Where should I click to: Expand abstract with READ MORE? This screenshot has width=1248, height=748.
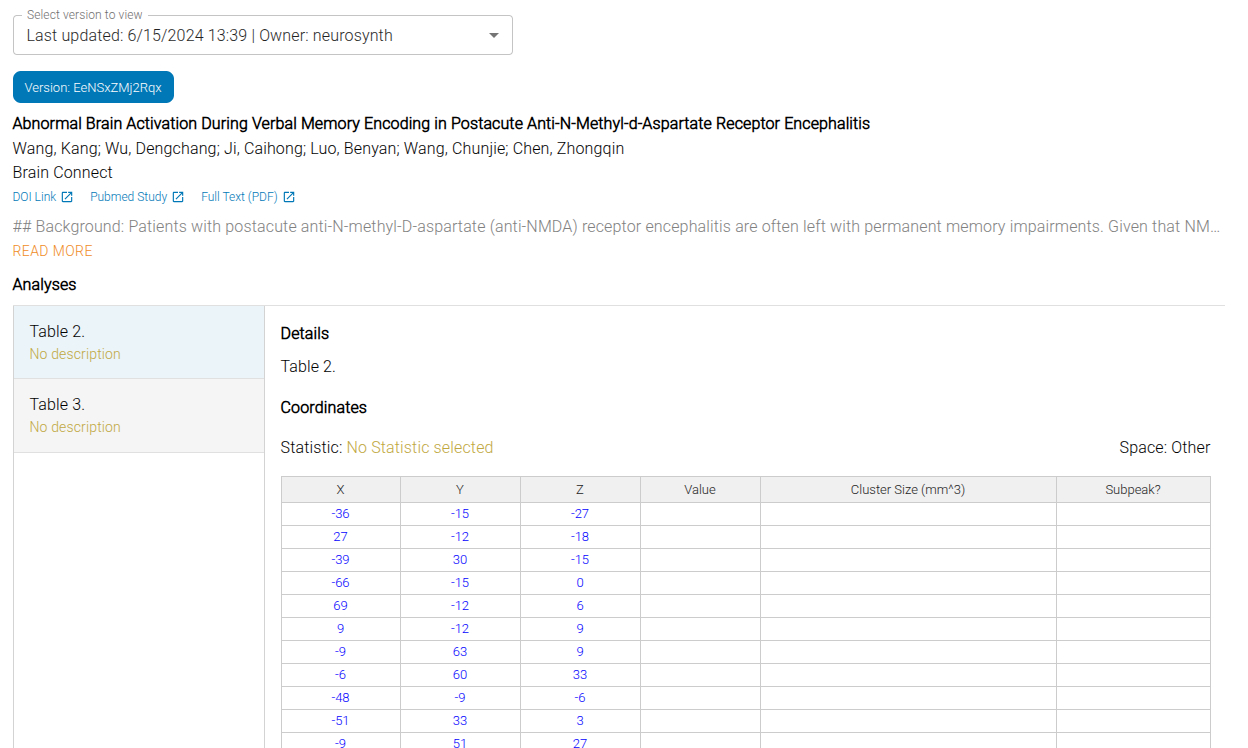(52, 251)
